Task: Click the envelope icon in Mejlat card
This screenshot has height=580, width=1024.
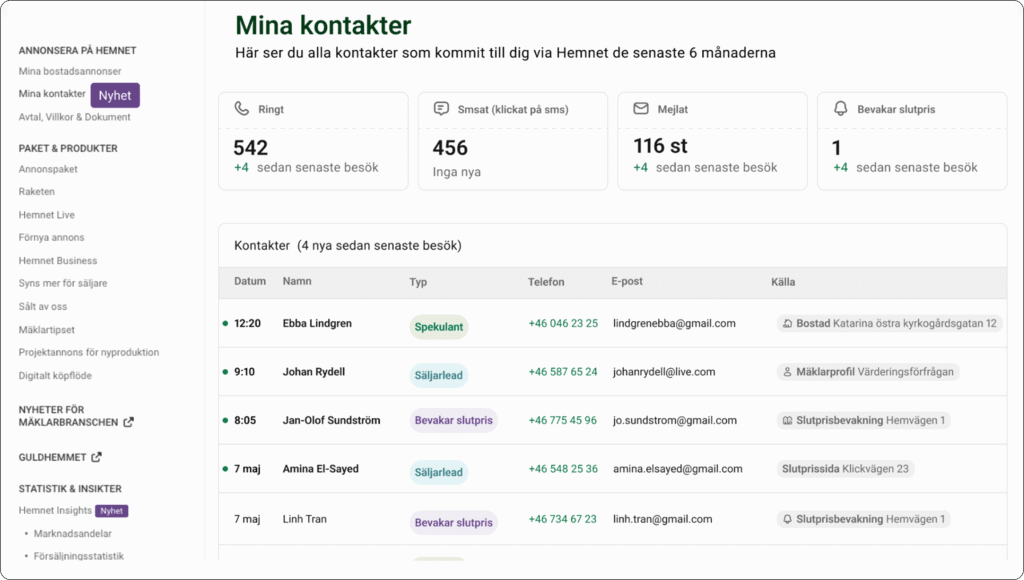Action: coord(641,108)
